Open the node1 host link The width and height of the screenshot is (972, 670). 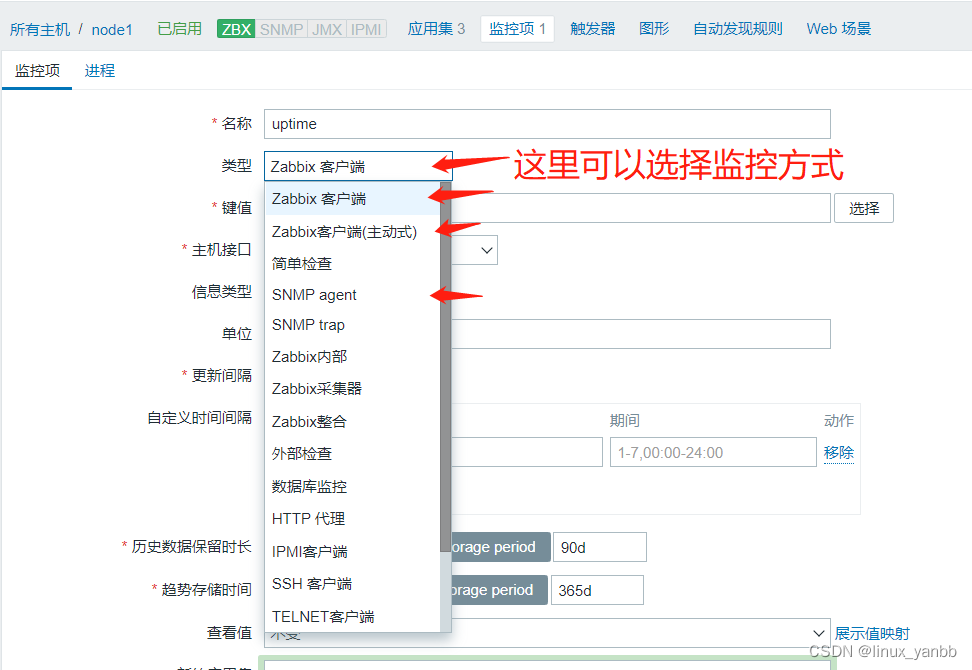(x=112, y=29)
